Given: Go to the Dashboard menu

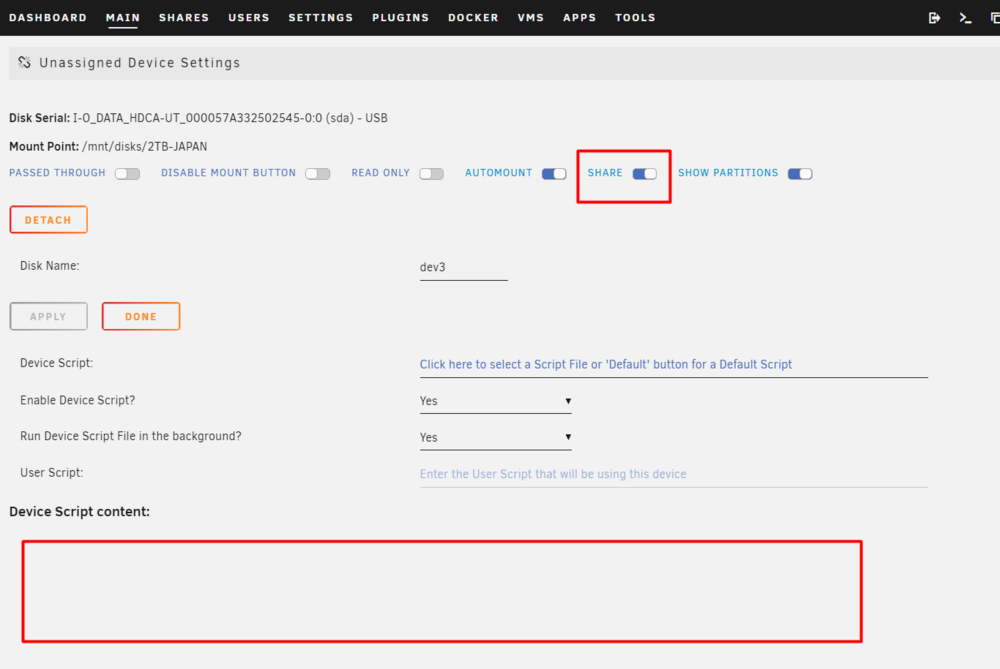Looking at the screenshot, I should 48,18.
